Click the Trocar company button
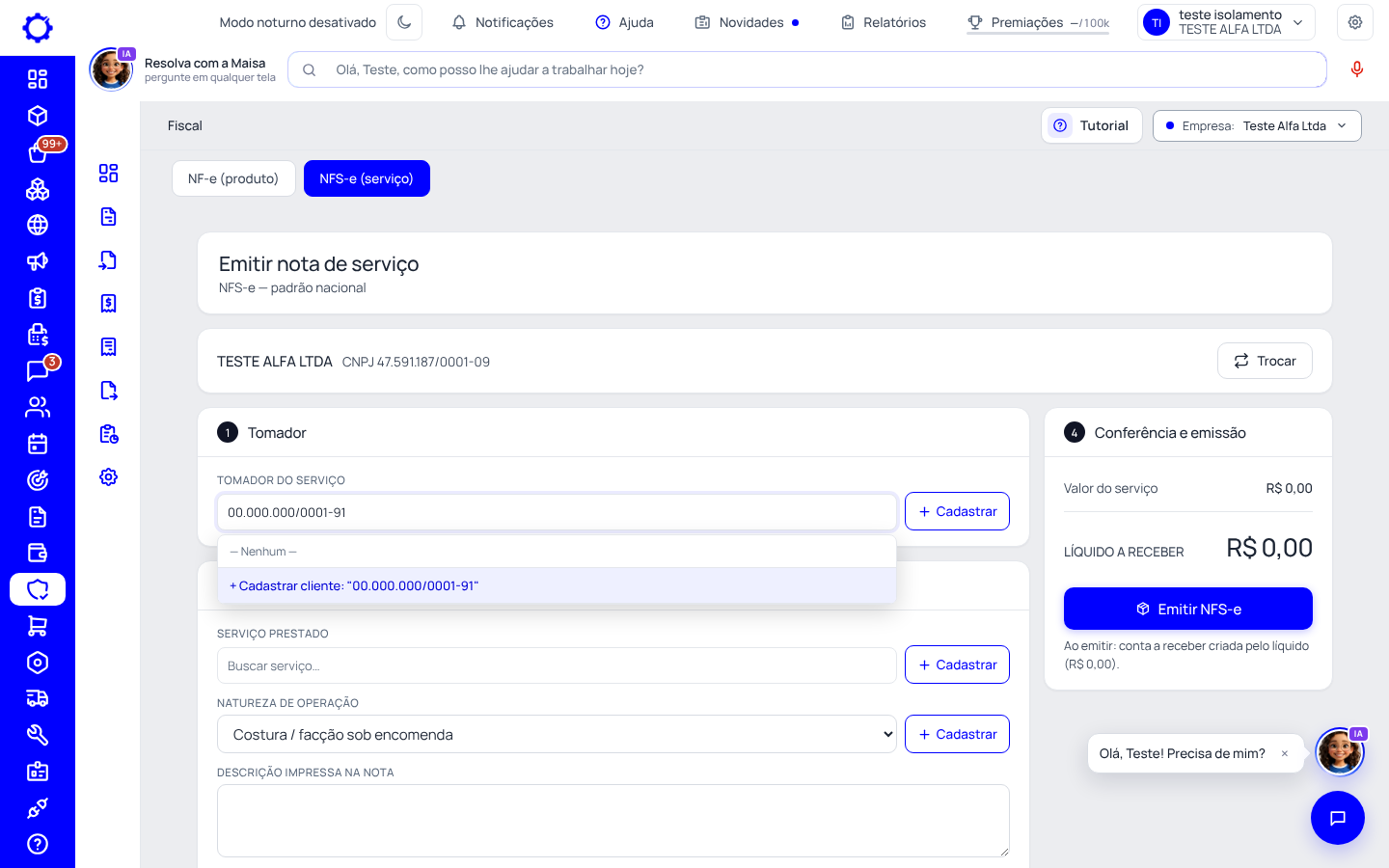The height and width of the screenshot is (868, 1389). [1265, 361]
